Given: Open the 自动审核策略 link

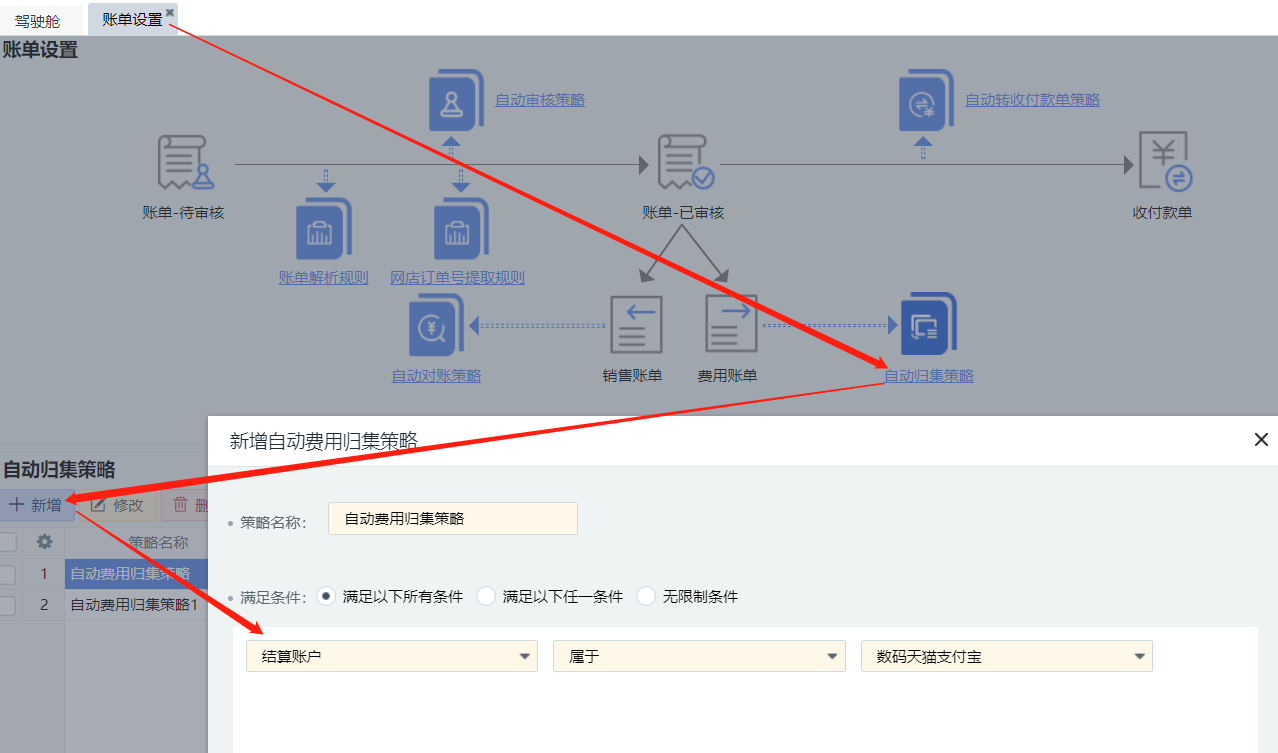Looking at the screenshot, I should pyautogui.click(x=540, y=100).
